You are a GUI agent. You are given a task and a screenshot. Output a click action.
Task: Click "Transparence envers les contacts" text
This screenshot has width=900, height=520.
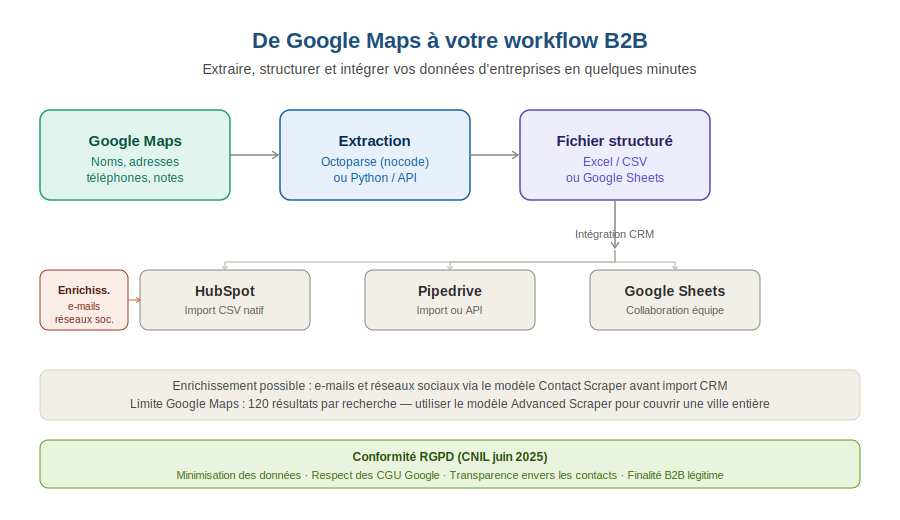pos(533,475)
